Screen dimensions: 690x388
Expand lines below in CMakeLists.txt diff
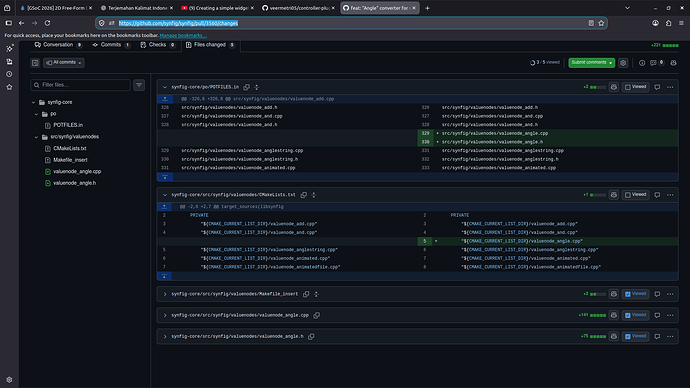165,276
